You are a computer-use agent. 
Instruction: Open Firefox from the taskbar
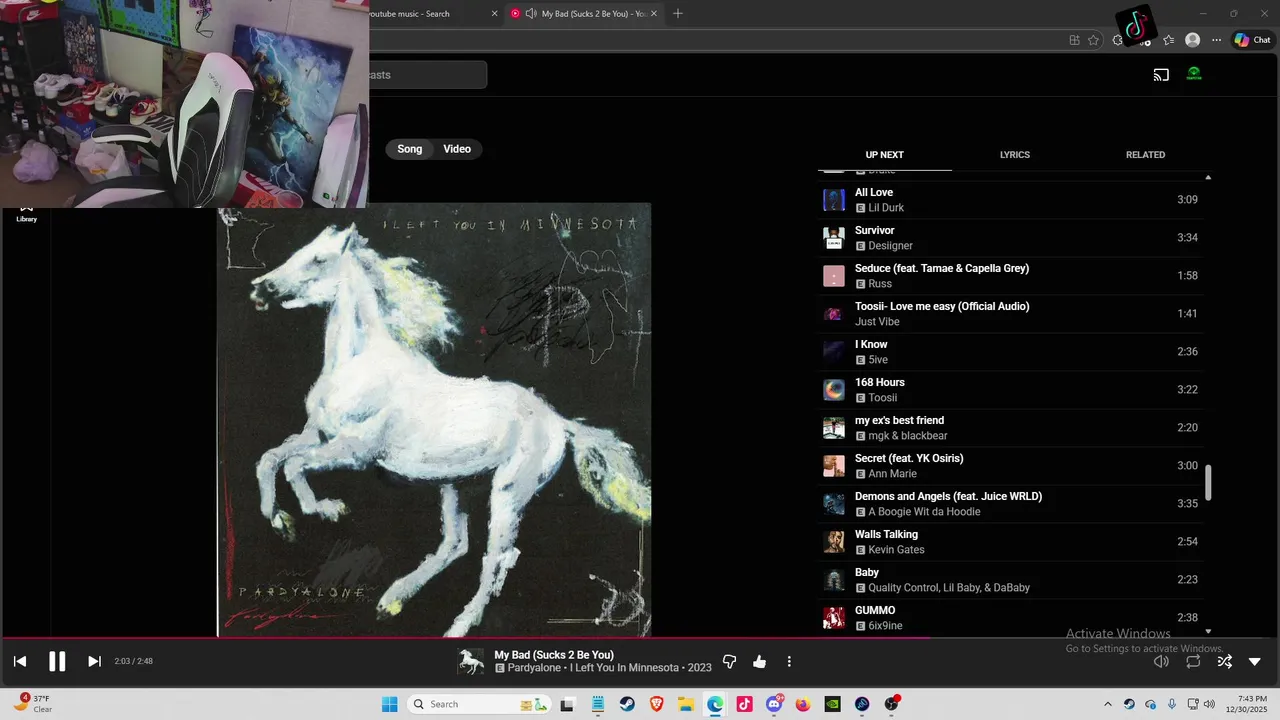click(x=803, y=704)
